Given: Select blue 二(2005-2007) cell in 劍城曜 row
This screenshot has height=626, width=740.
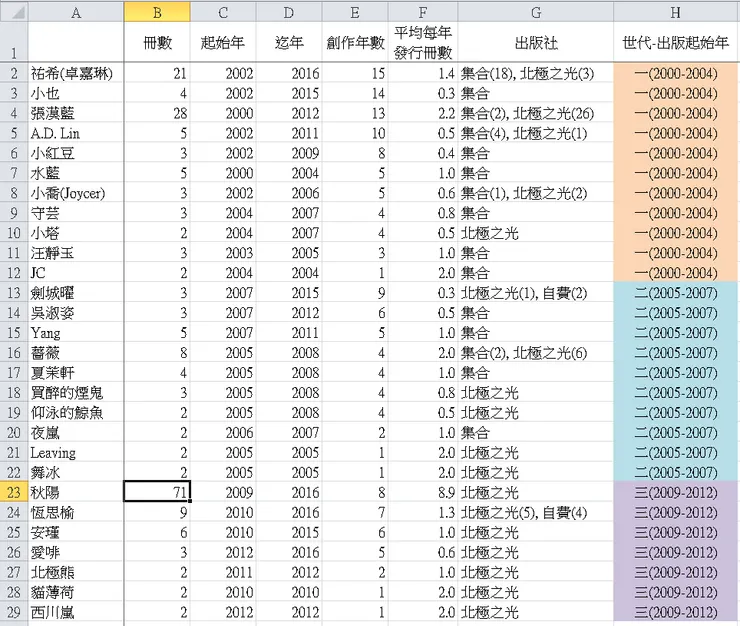Looking at the screenshot, I should 675,293.
